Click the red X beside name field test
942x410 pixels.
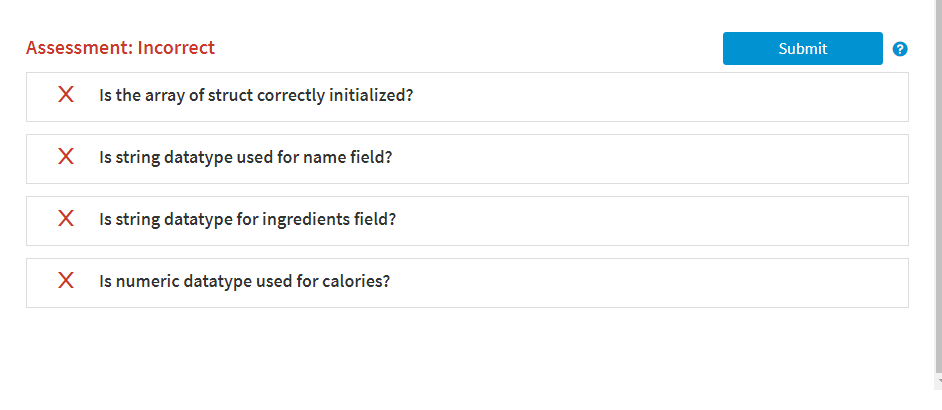click(66, 156)
